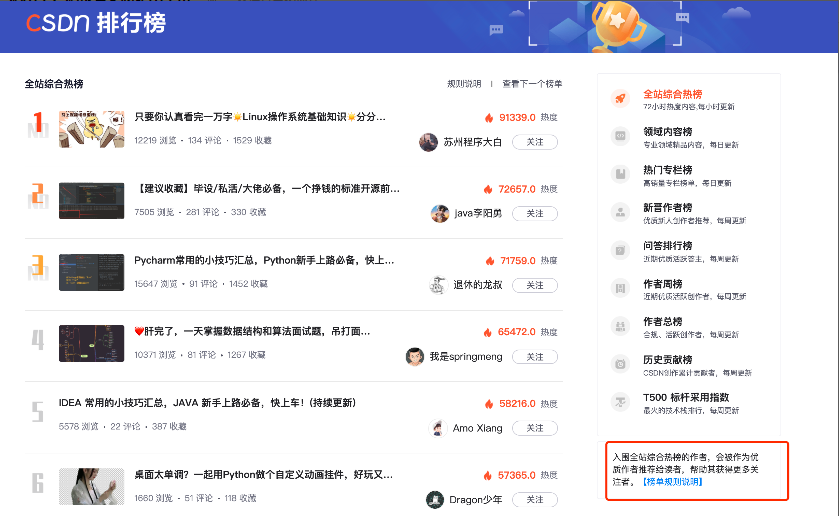Click the rocket icon for 全站综合热榜
Screen dimensions: 839x516
coord(620,98)
